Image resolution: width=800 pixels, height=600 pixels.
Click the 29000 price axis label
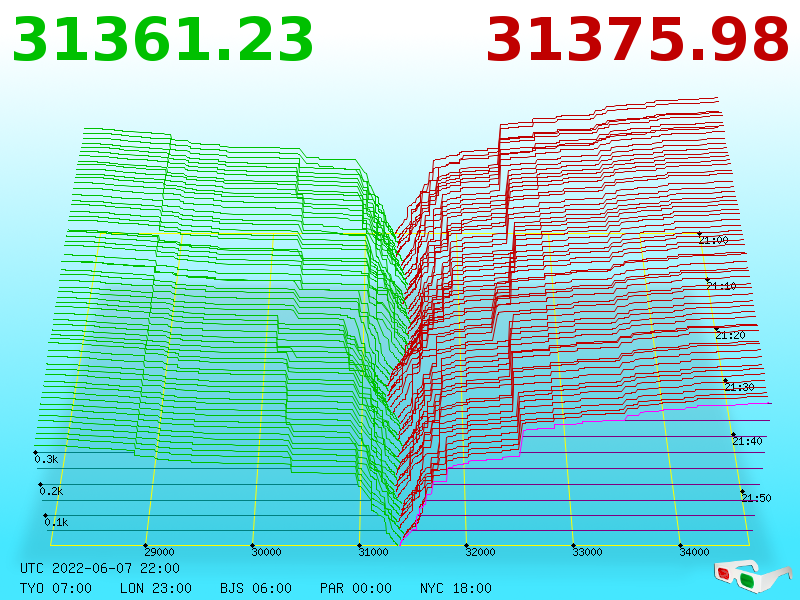pos(159,552)
